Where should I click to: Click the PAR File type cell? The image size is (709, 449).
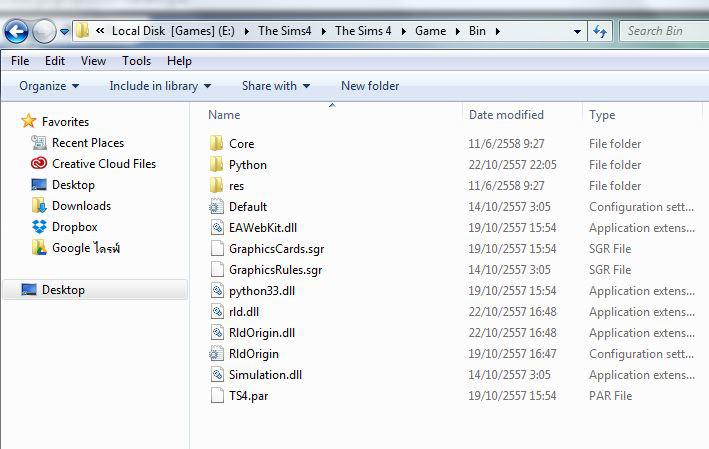610,396
